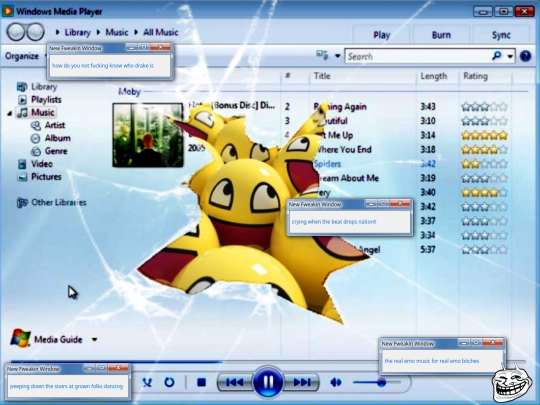Click the Playlists tree icon

click(22, 100)
